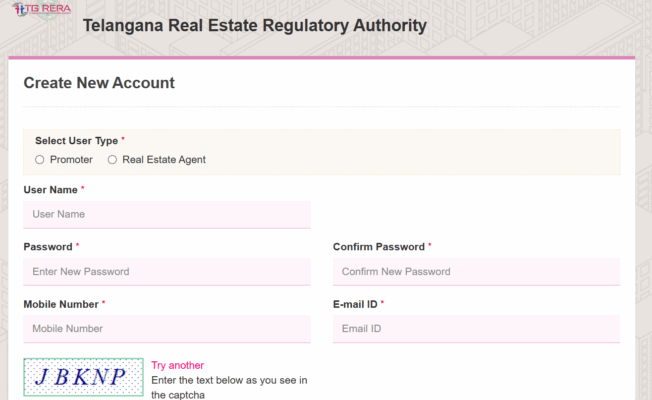Click the Confirm New Password field
Viewport: 652px width, 400px height.
tap(476, 271)
